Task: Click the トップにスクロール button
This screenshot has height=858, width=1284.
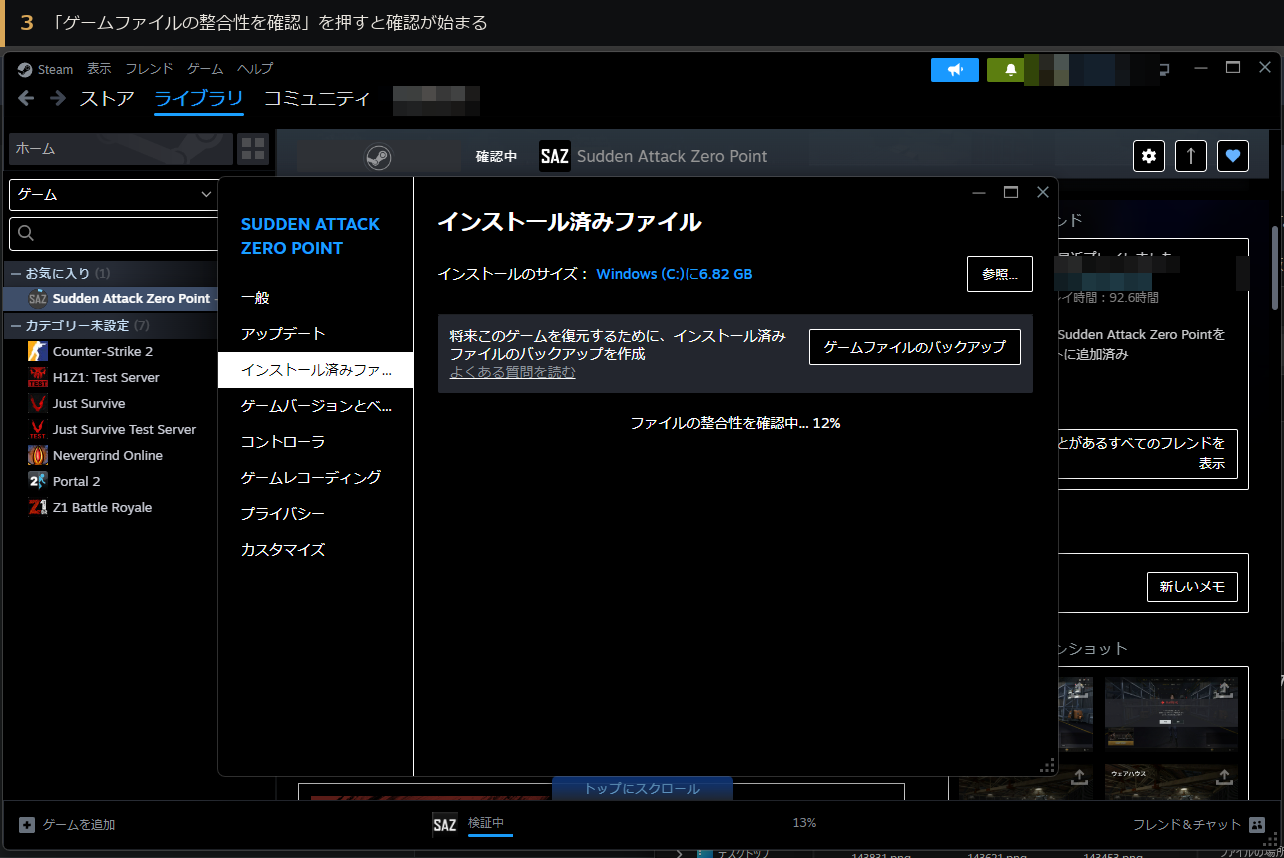Action: point(642,789)
